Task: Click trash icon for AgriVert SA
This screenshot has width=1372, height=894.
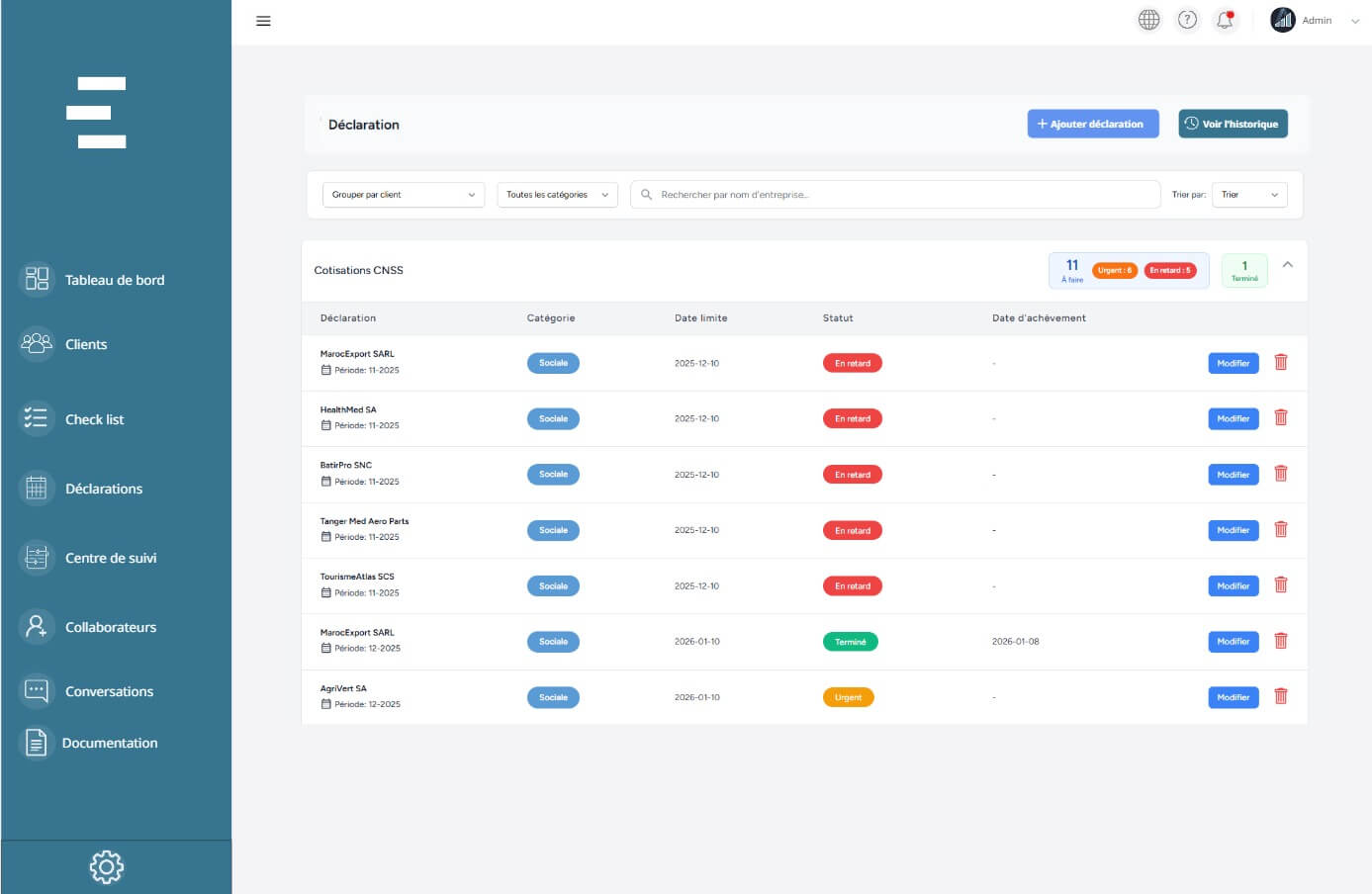Action: point(1281,697)
